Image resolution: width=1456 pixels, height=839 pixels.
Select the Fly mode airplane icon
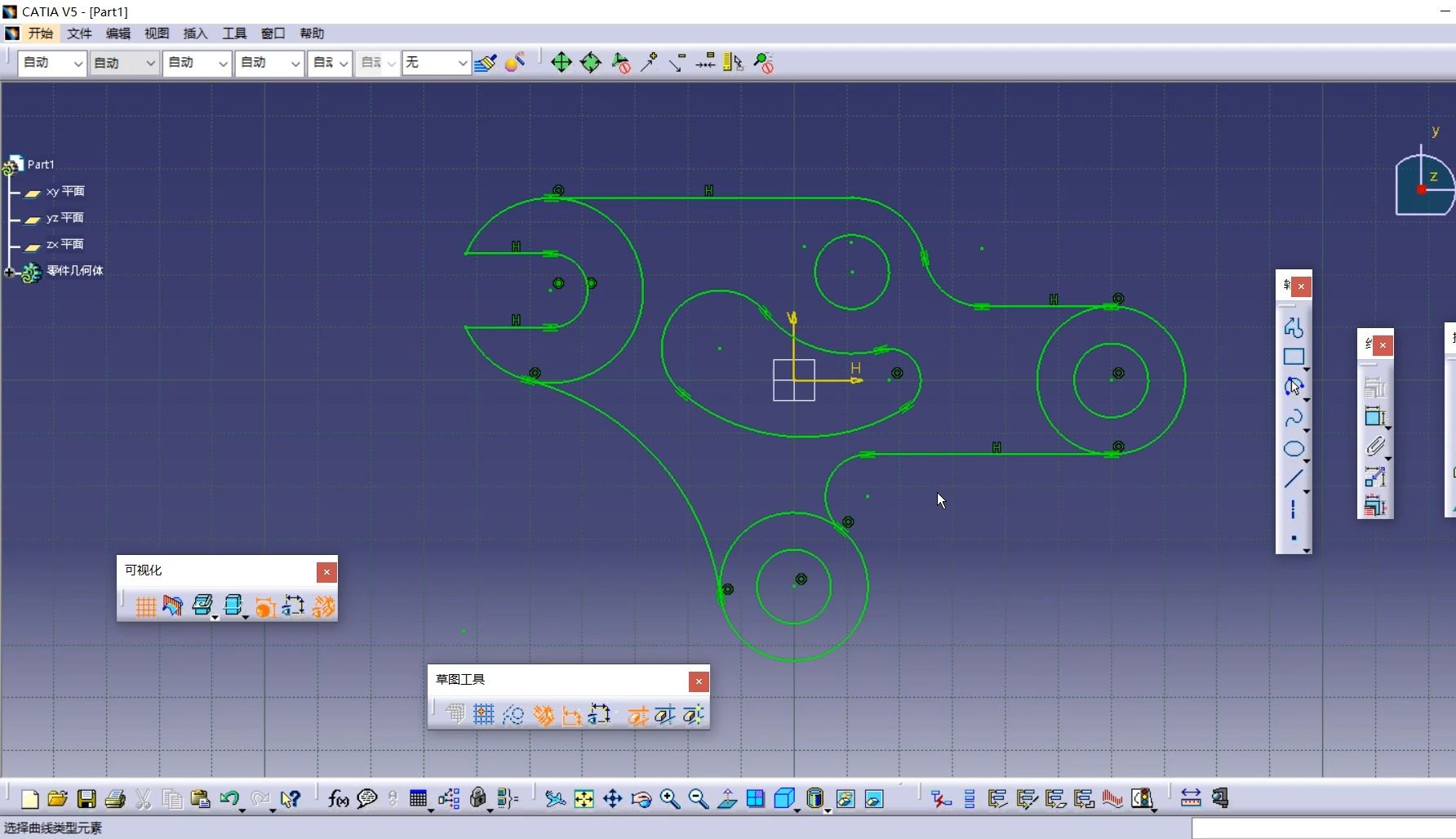click(555, 799)
